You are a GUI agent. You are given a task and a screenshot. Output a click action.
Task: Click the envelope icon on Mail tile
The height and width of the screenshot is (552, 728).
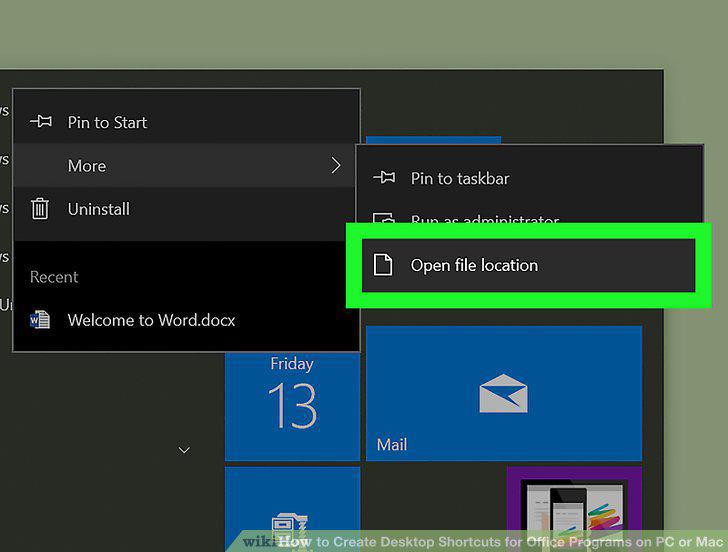pyautogui.click(x=503, y=393)
